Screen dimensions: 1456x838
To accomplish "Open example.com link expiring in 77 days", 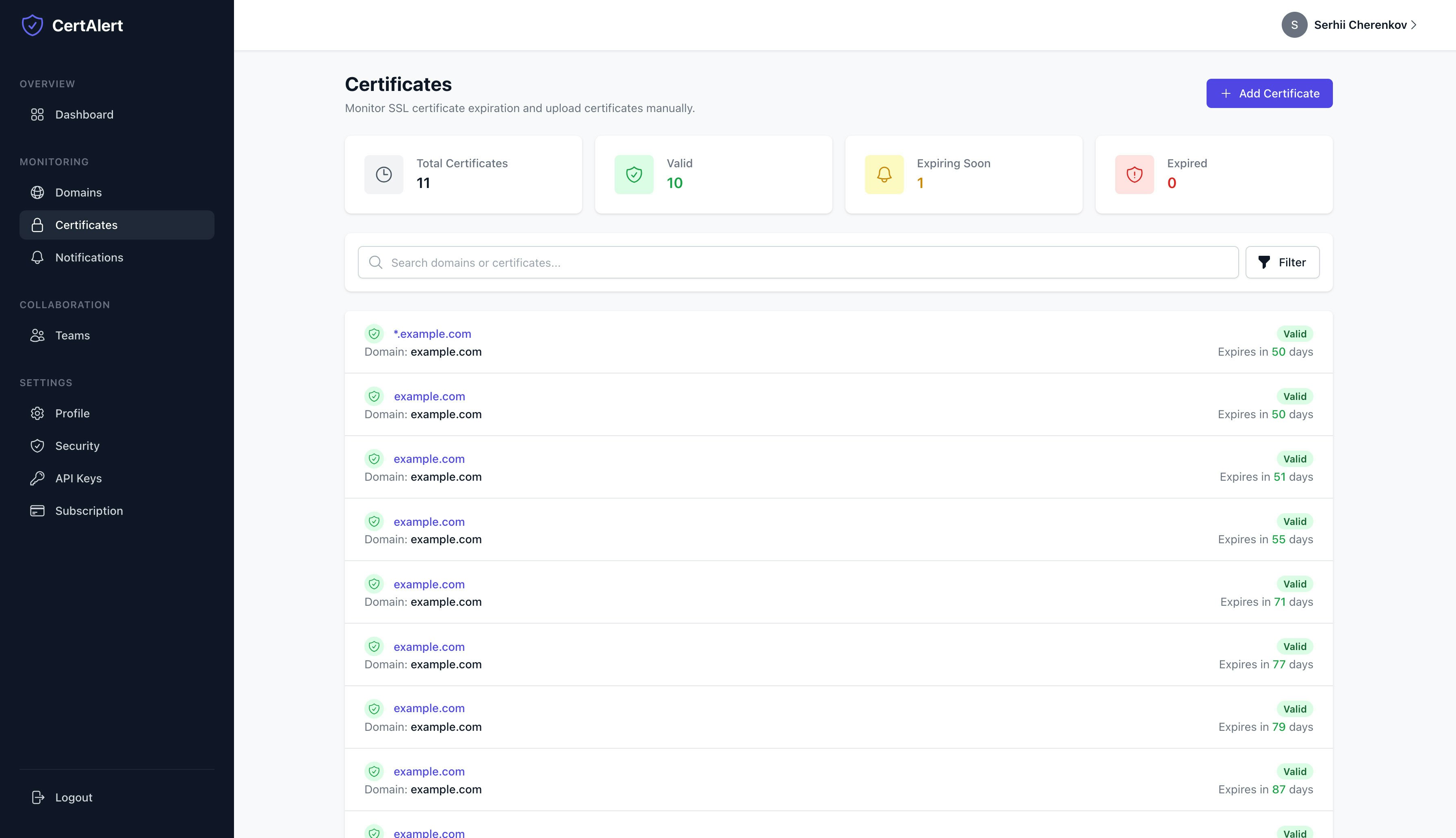I will click(429, 646).
